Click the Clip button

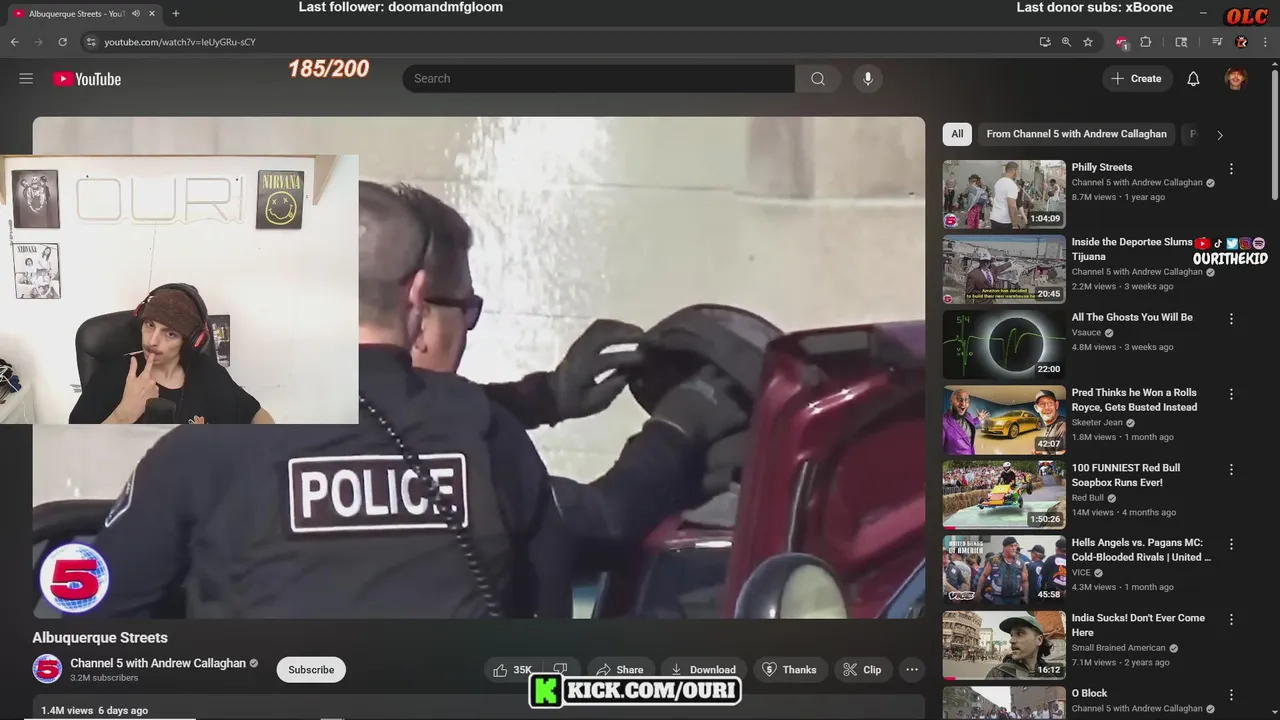pyautogui.click(x=862, y=670)
